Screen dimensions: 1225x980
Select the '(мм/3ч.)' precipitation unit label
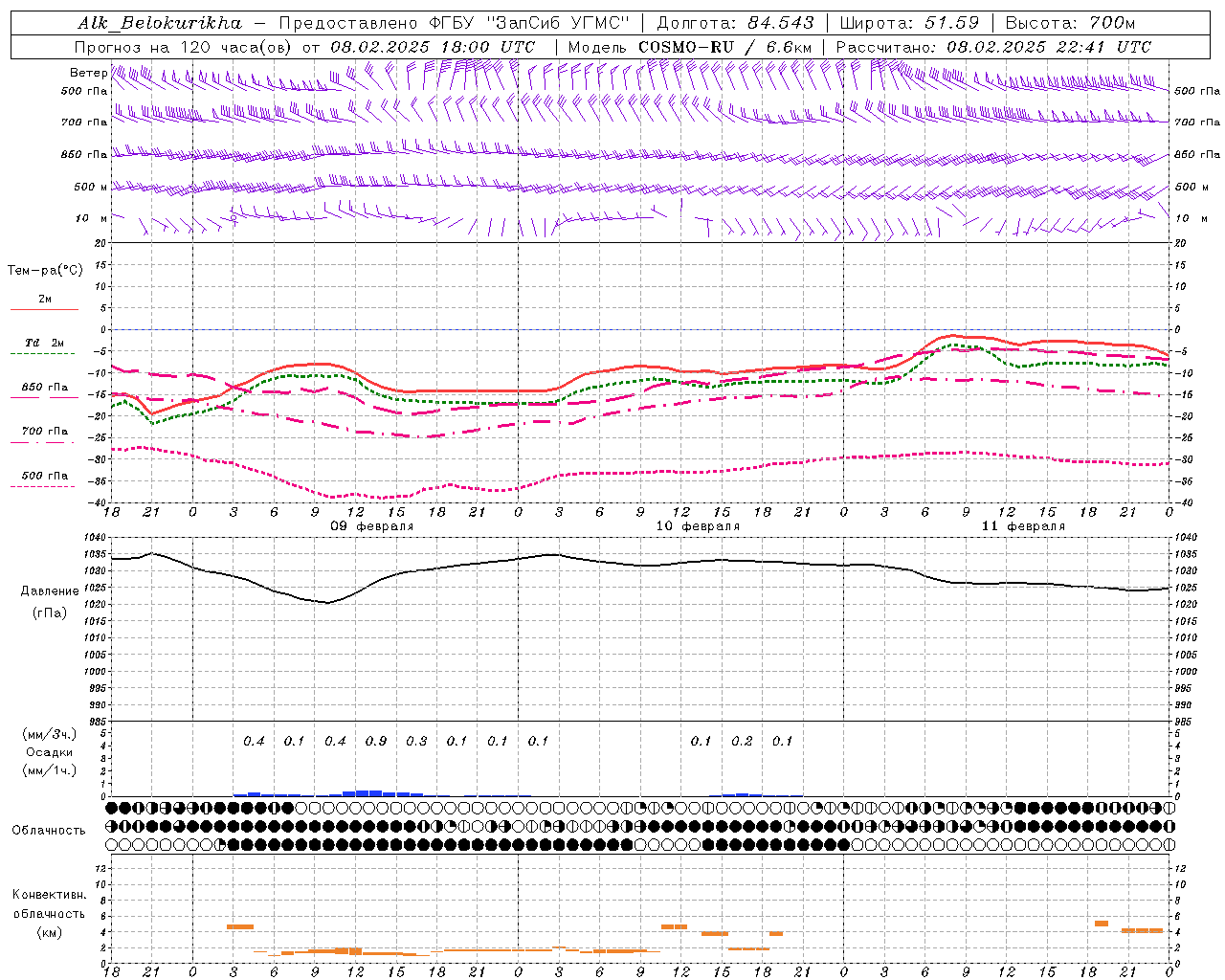[x=49, y=734]
